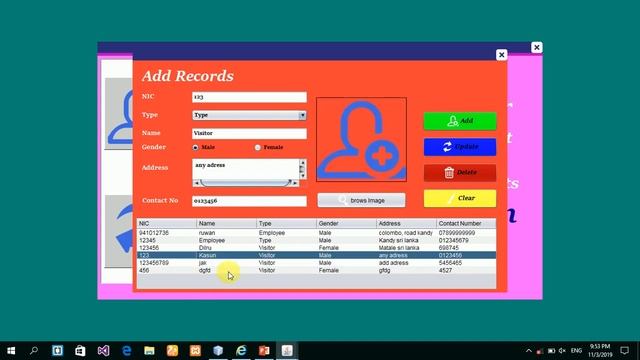Click the battery tray icon
This screenshot has height=360, width=640.
pyautogui.click(x=551, y=351)
